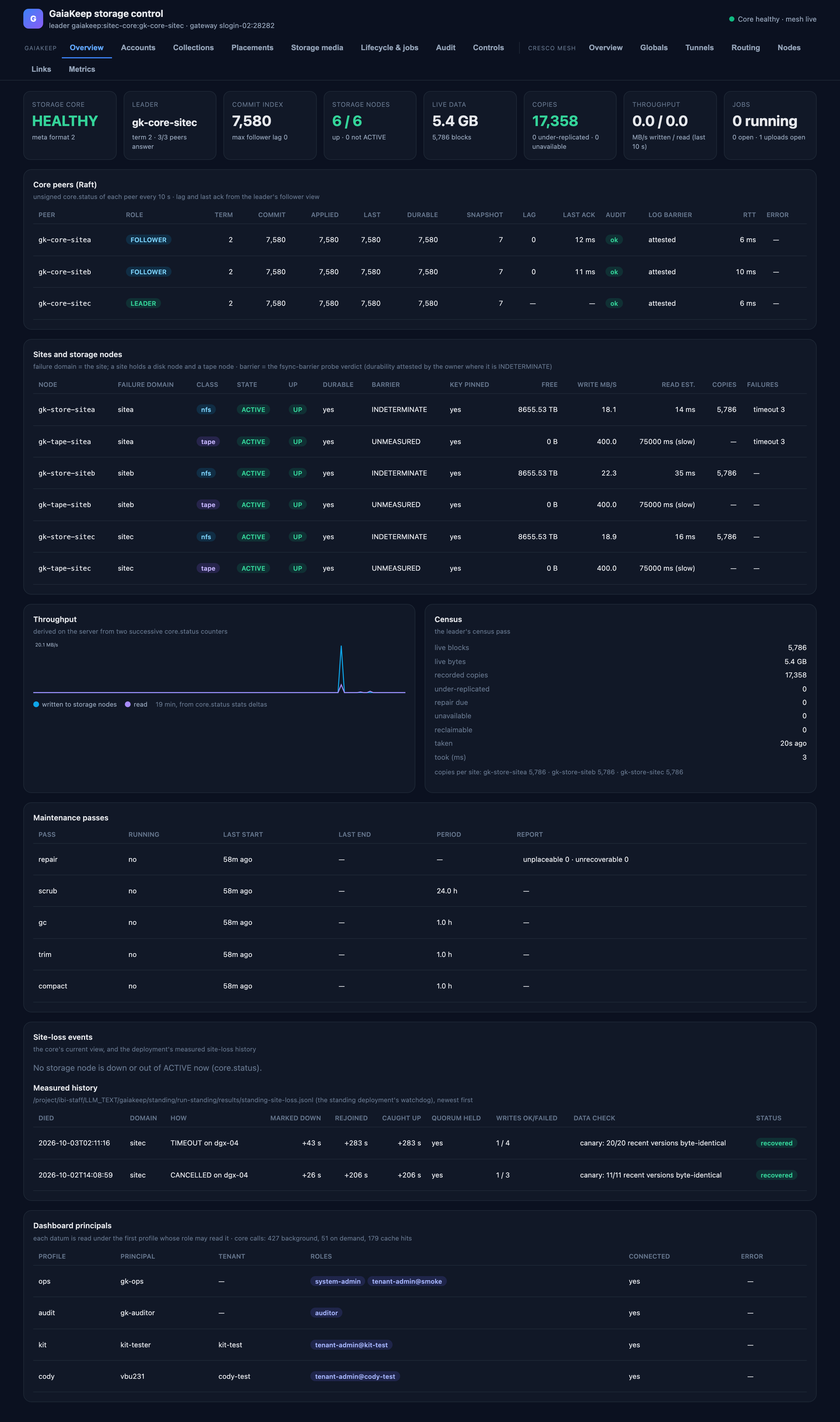Click the purple read legend dot
Viewport: 840px width, 1422px height.
(128, 704)
